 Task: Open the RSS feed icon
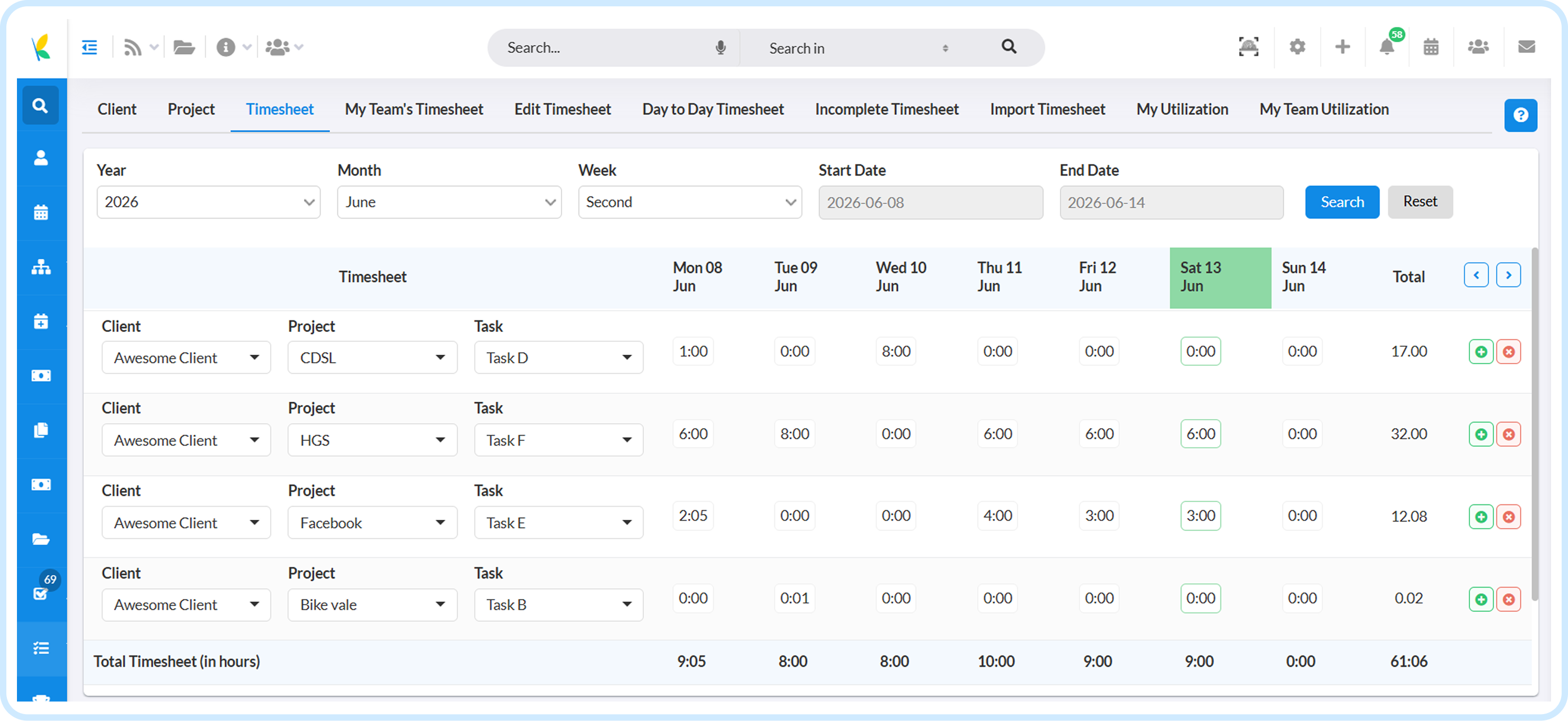132,47
